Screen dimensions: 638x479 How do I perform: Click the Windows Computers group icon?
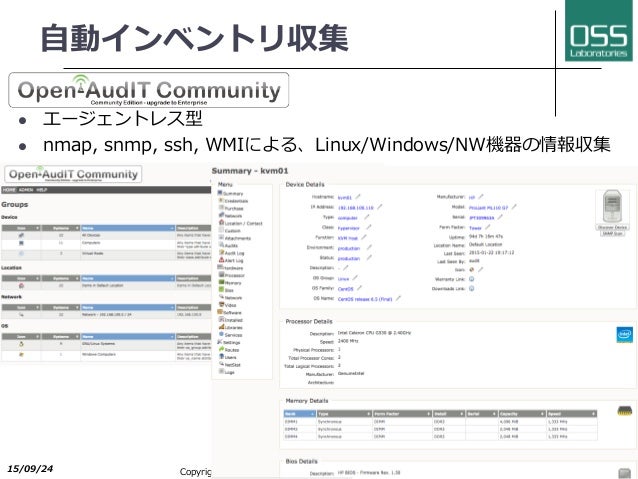pyautogui.click(x=21, y=354)
